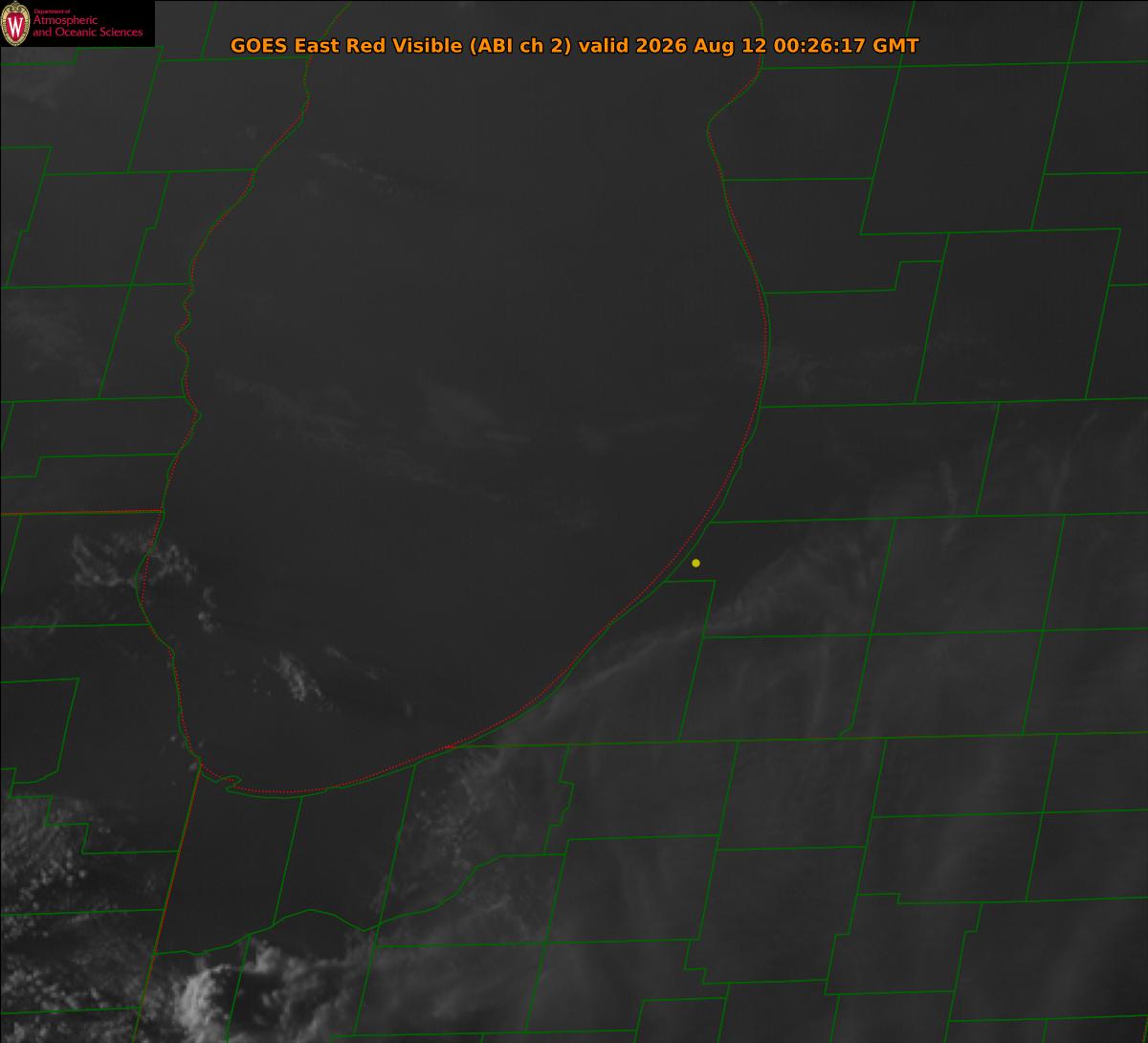Click the yellow location marker dot

tap(695, 563)
